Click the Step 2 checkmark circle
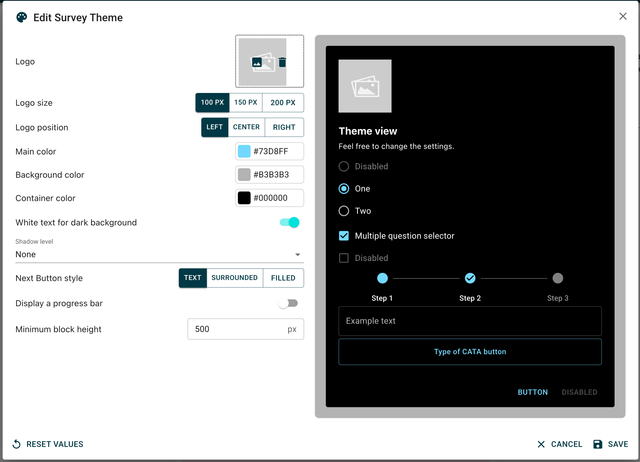This screenshot has height=462, width=640. 470,278
